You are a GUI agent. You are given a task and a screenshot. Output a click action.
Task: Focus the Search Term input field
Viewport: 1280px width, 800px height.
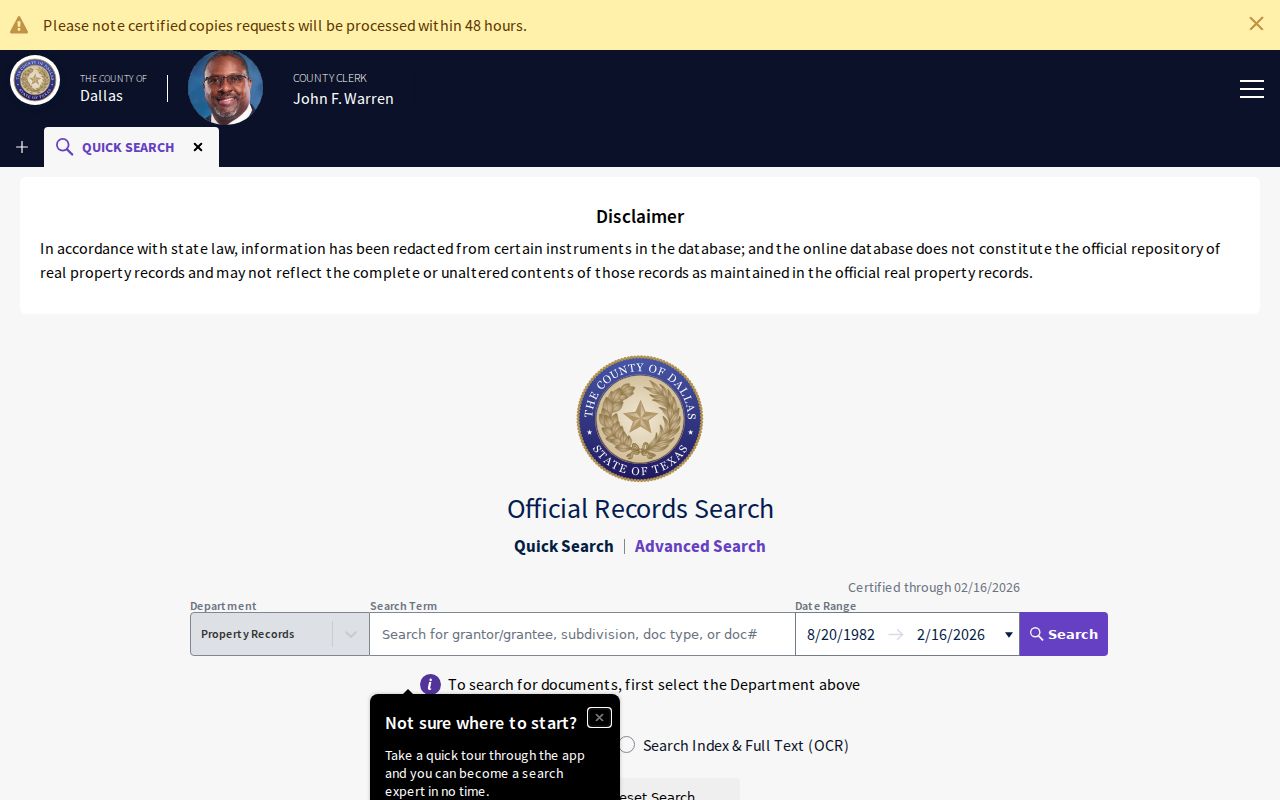pos(582,634)
